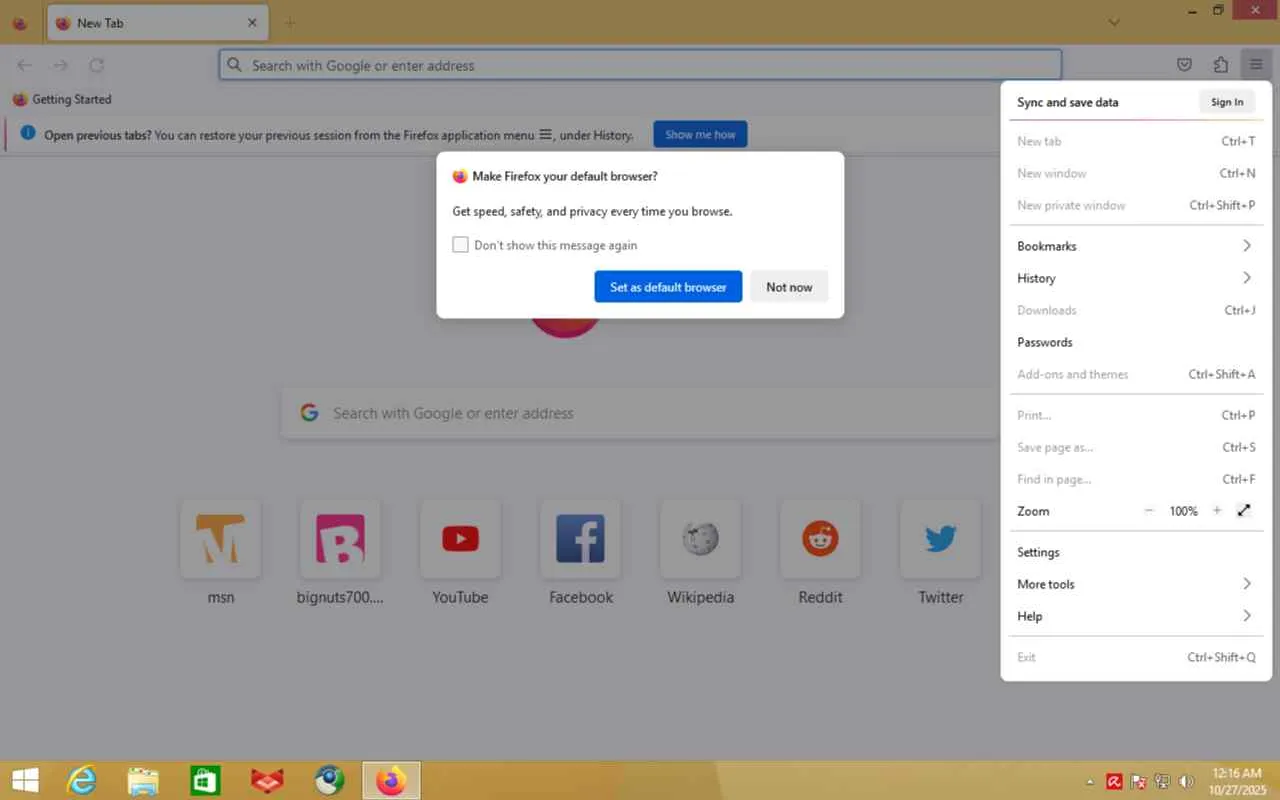Click the Save to Pocket icon
Viewport: 1280px width, 800px height.
click(1184, 65)
